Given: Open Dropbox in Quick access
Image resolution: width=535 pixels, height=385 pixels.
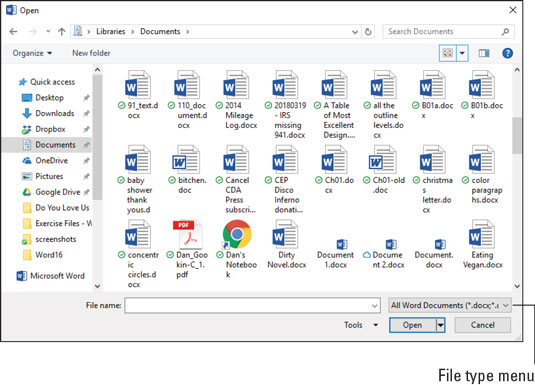Looking at the screenshot, I should 50,129.
